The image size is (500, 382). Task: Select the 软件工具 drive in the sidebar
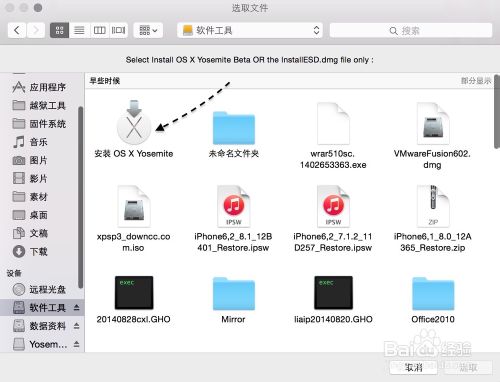42,307
